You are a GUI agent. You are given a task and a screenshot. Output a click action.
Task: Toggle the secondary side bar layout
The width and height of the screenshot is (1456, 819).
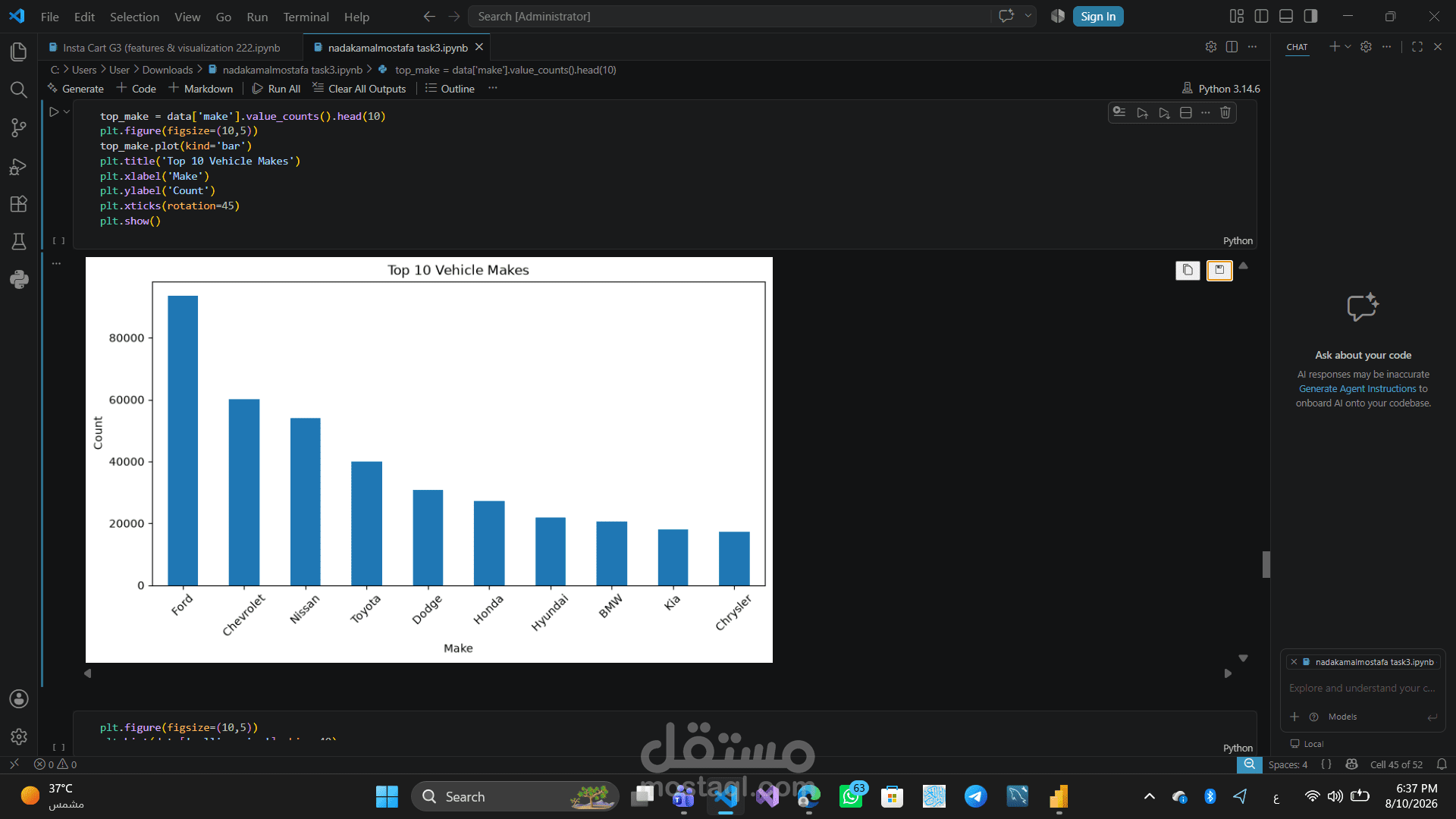click(1310, 16)
